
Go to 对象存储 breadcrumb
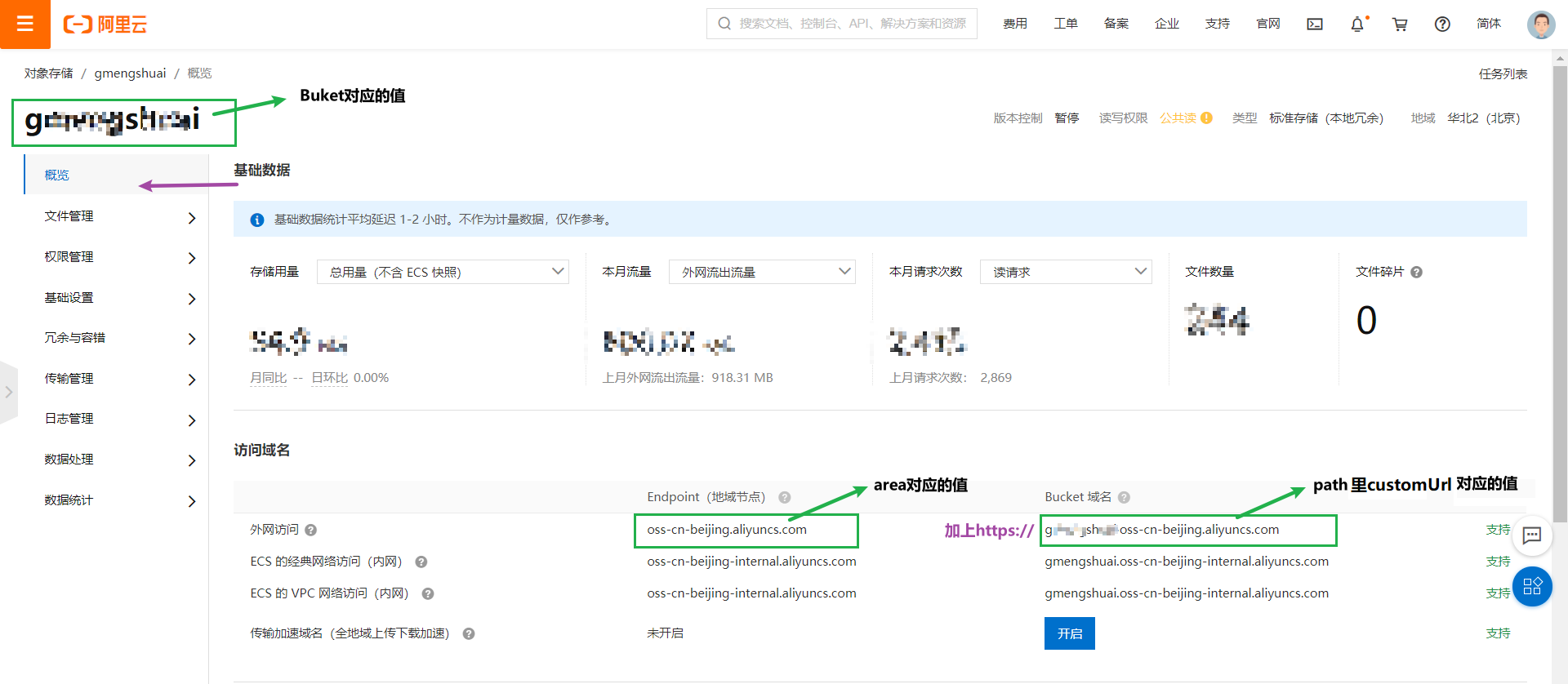coord(48,73)
